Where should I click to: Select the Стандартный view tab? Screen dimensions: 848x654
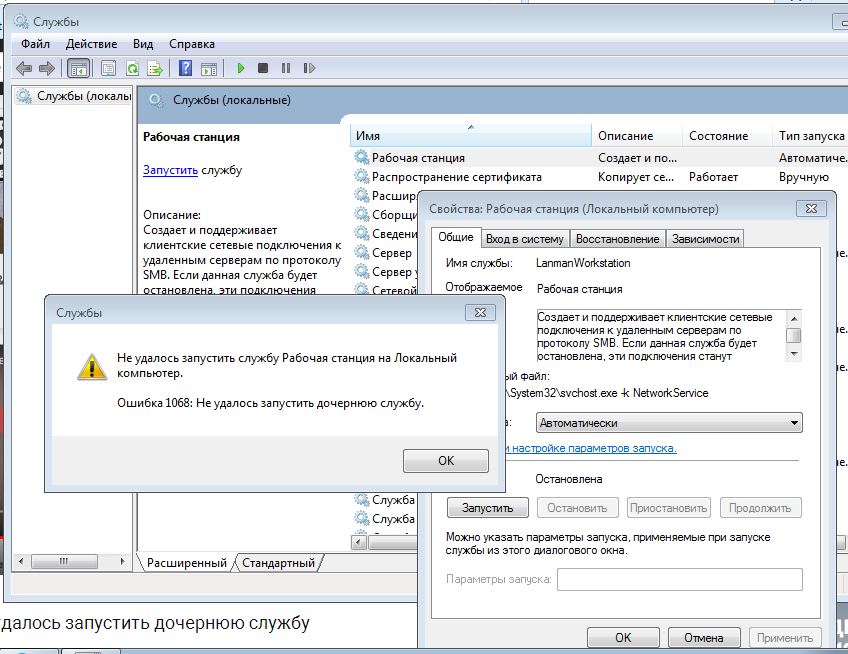coord(278,563)
